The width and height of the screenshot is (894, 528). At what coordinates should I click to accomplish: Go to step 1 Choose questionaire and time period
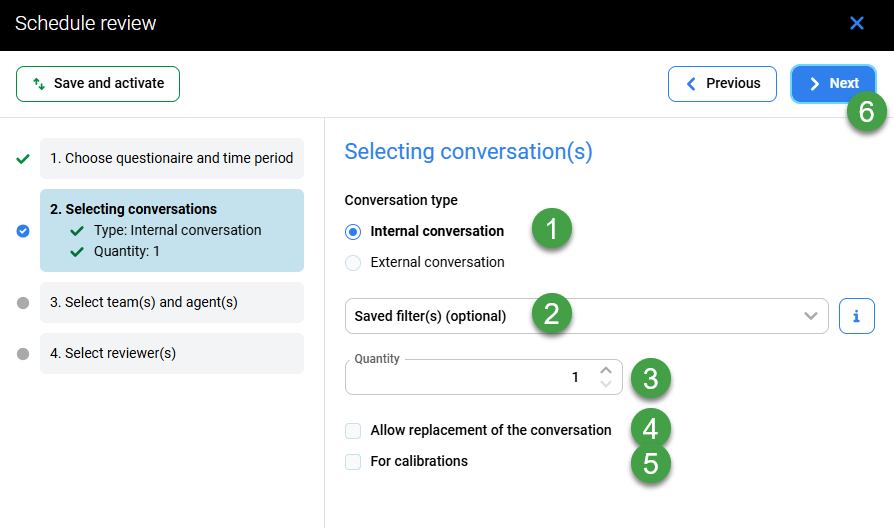172,159
